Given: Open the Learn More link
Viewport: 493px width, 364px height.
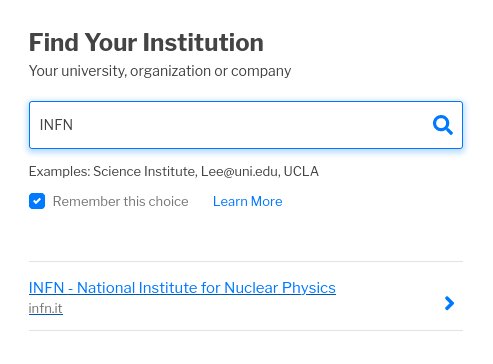Looking at the screenshot, I should click(x=248, y=201).
